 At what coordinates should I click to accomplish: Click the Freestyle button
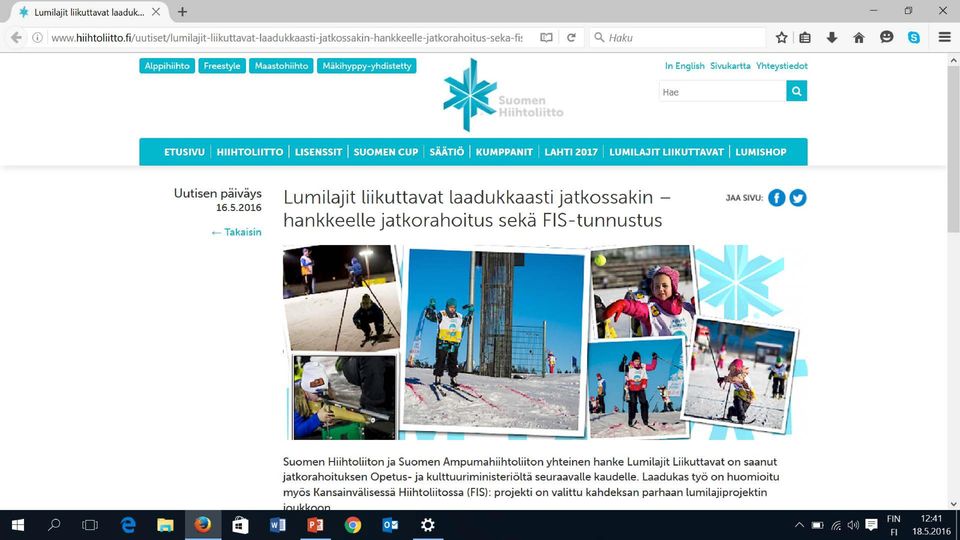222,66
